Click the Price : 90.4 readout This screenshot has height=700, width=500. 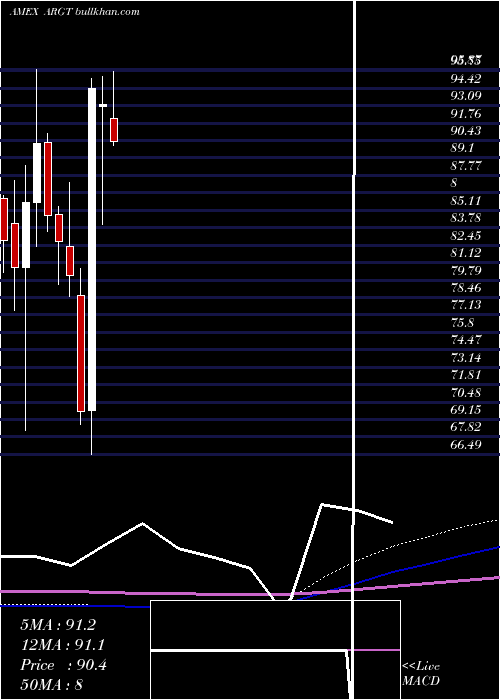63,665
